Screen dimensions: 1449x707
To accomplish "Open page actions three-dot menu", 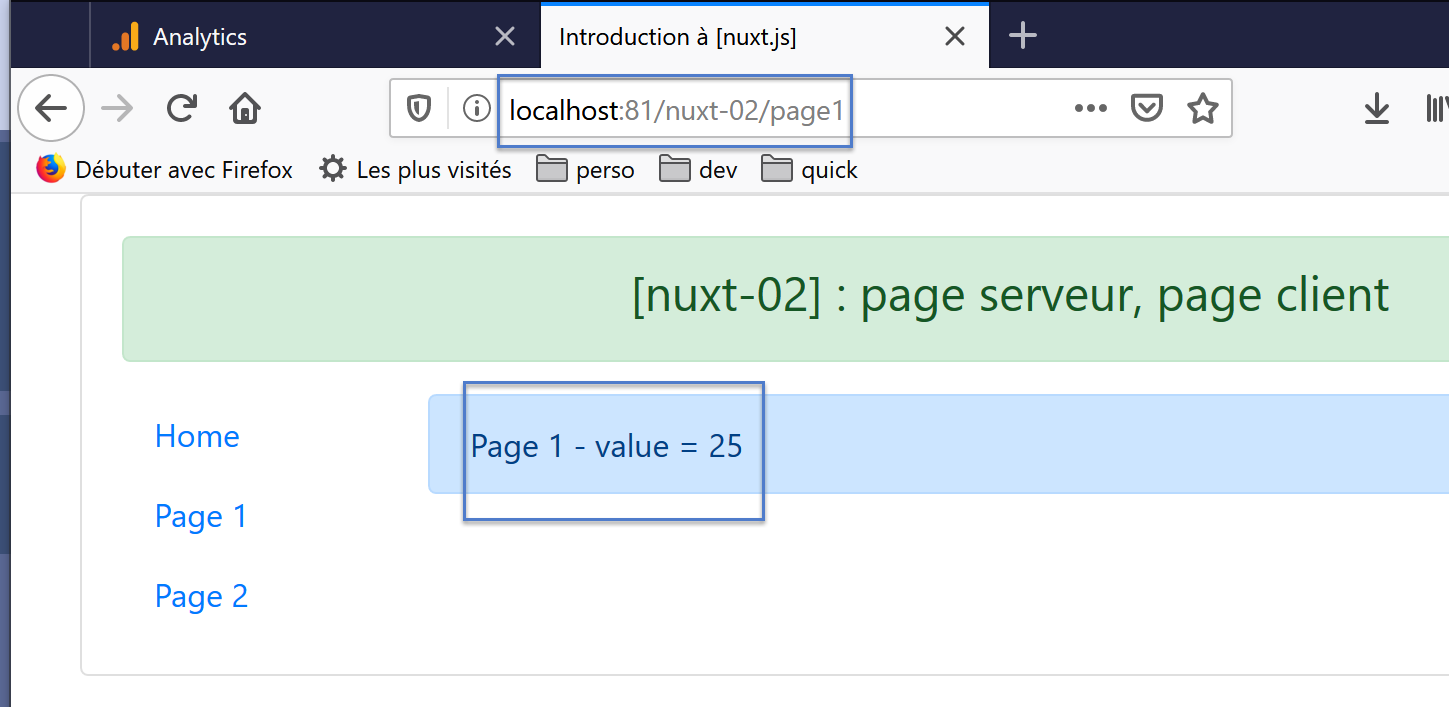I will click(x=1090, y=108).
